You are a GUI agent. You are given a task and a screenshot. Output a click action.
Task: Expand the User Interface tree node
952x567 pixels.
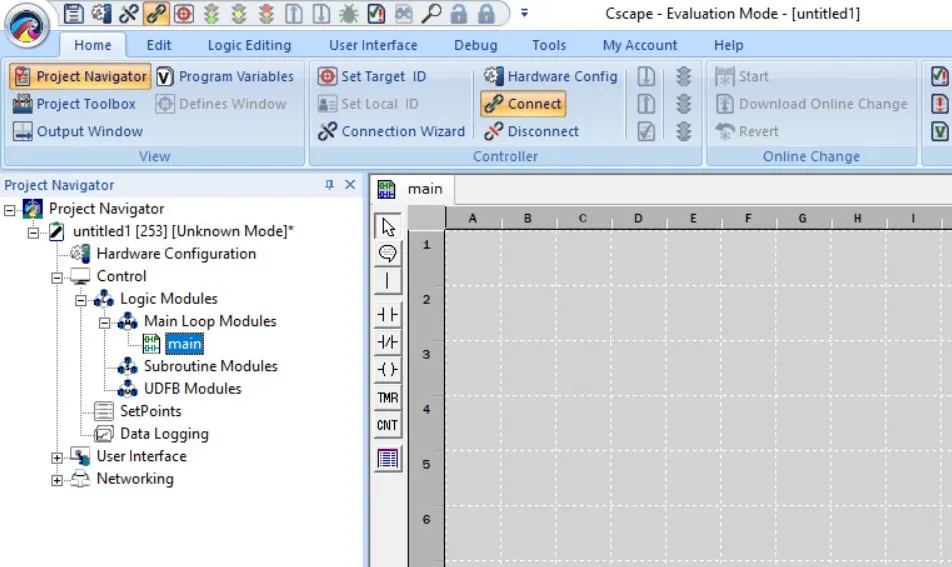click(58, 457)
